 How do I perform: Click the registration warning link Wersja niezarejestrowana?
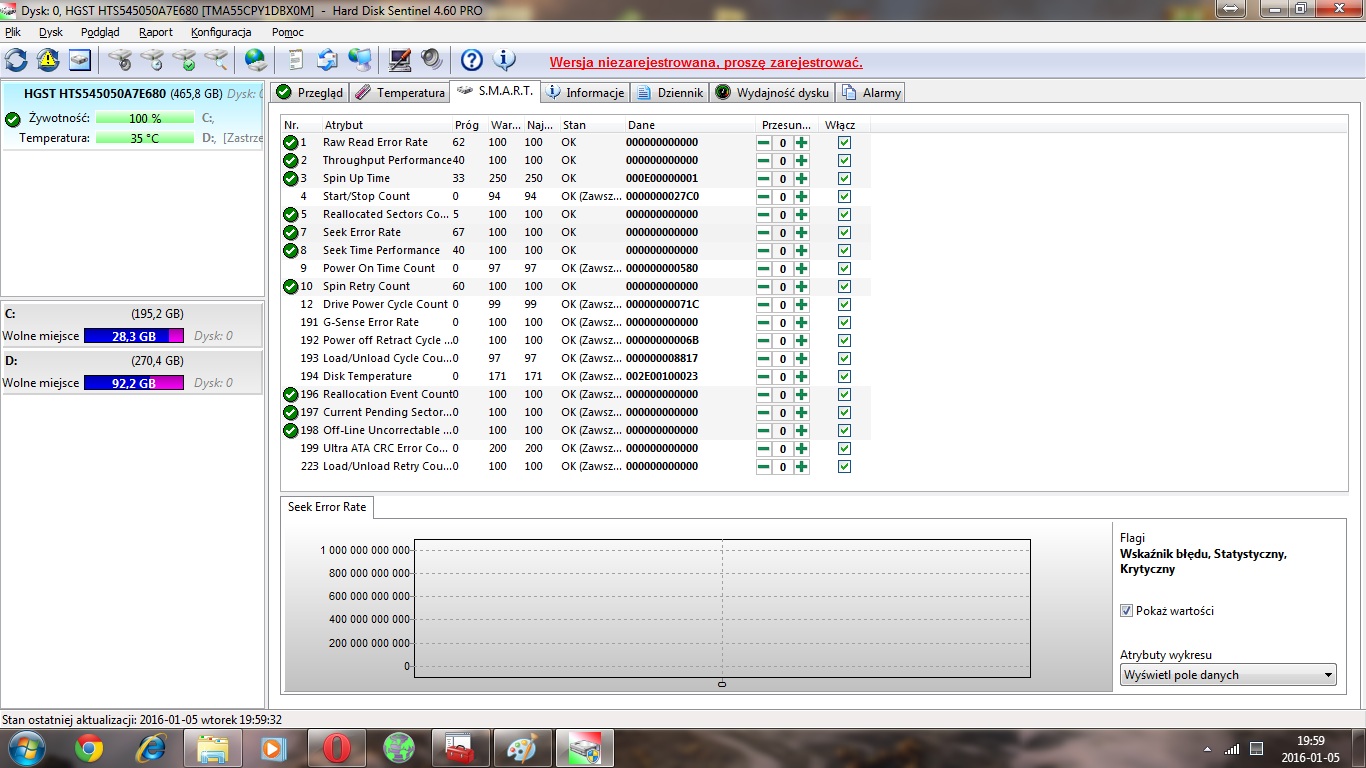coord(706,62)
